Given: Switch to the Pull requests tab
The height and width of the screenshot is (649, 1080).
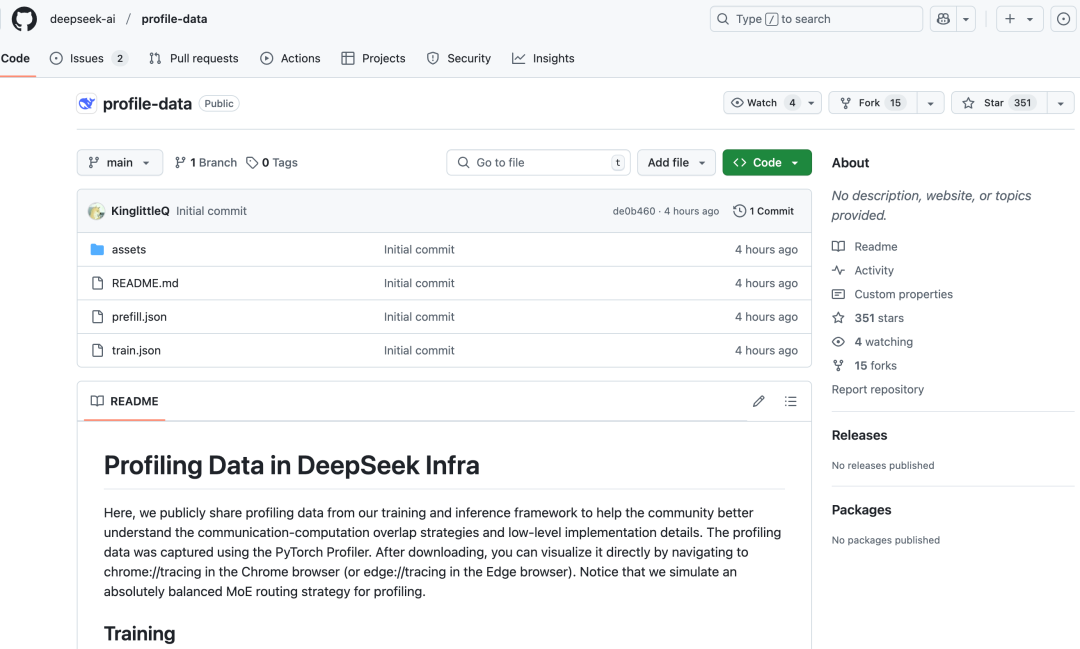Looking at the screenshot, I should click(194, 59).
